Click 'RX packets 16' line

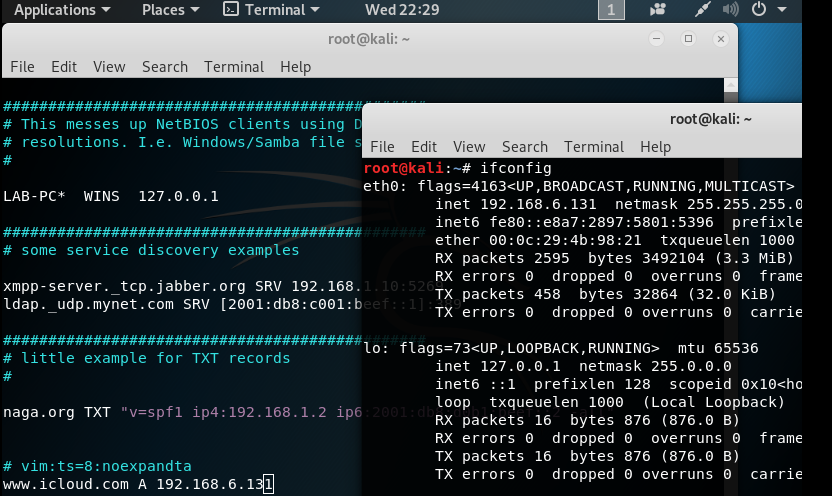click(x=587, y=420)
